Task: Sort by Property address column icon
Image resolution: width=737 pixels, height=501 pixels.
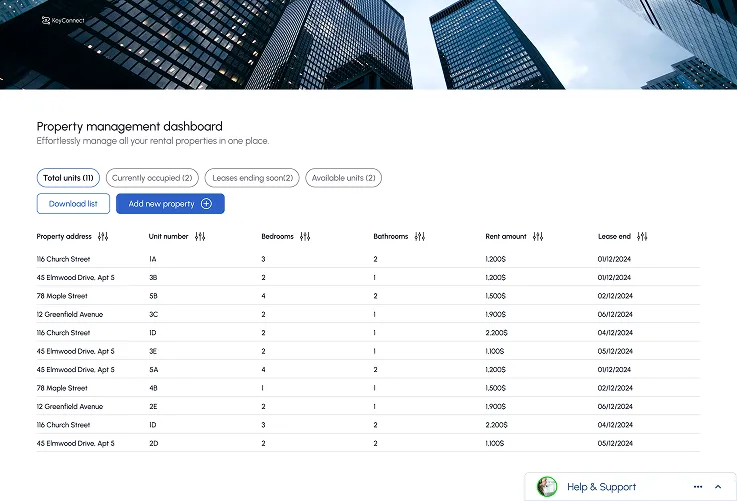Action: (103, 237)
